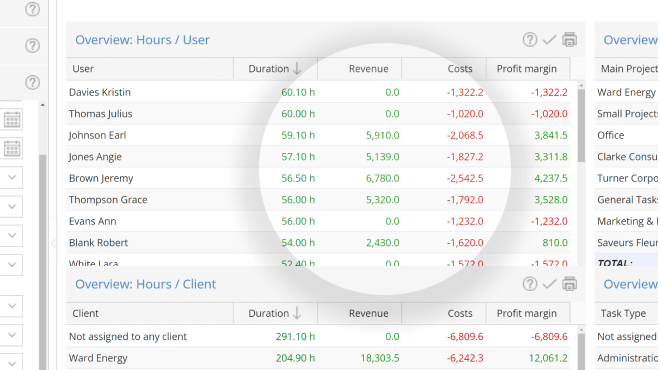660x370 pixels.
Task: Print the Hours / Client overview
Action: pyautogui.click(x=570, y=284)
